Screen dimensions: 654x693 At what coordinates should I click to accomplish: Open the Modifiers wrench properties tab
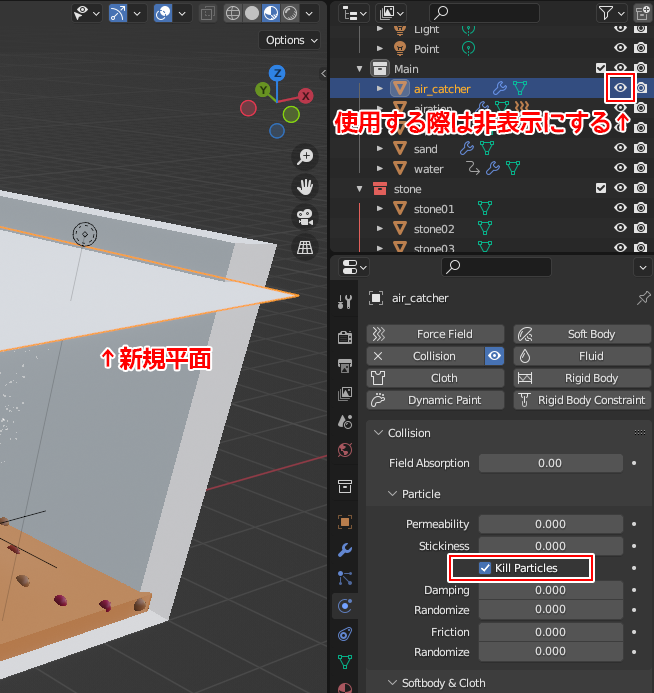pyautogui.click(x=345, y=550)
